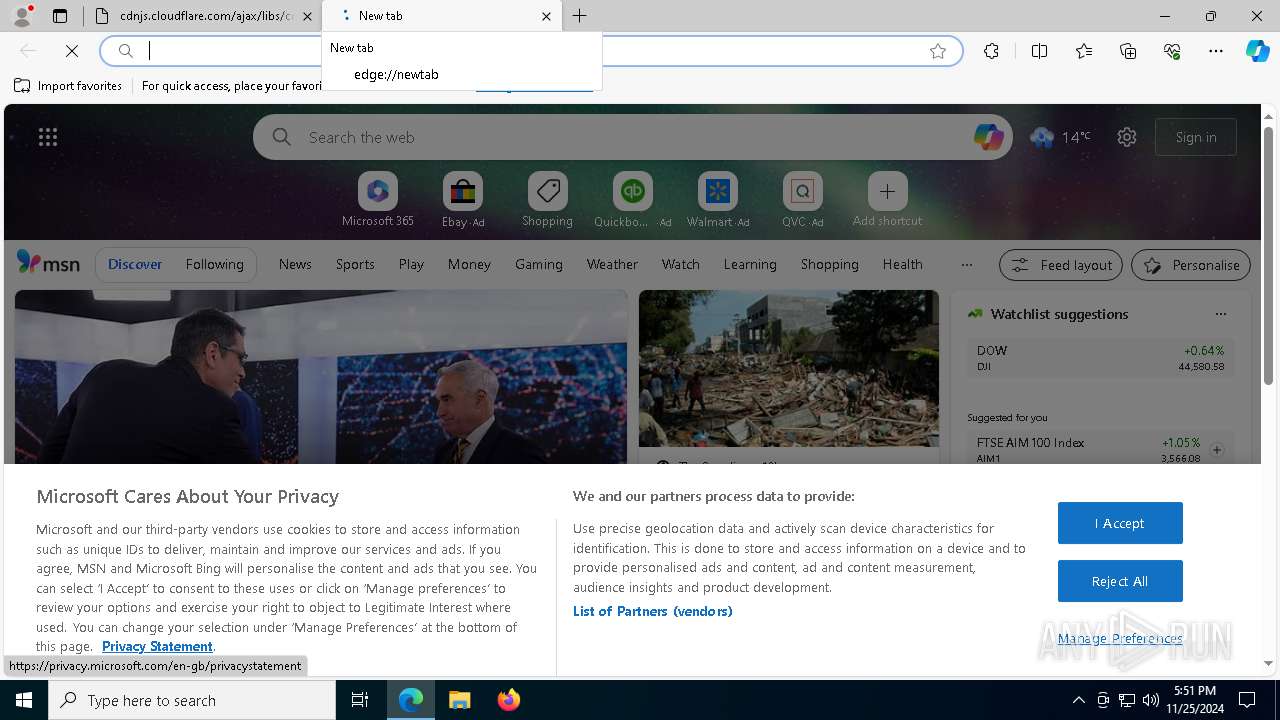This screenshot has width=1280, height=720.
Task: Click the Import favorites button
Action: (x=68, y=86)
